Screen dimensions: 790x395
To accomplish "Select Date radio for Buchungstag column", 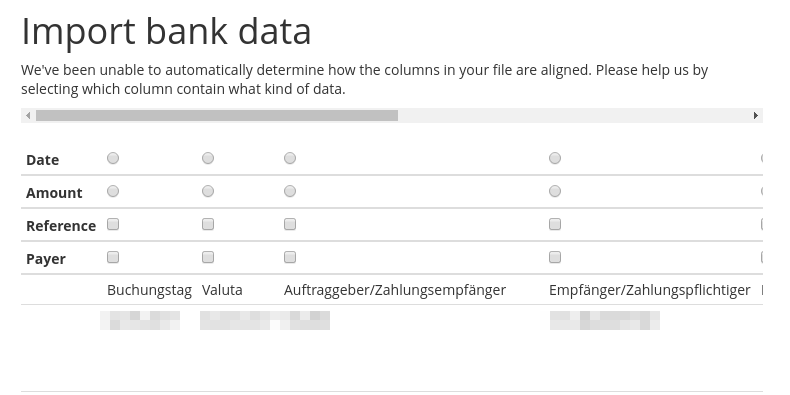I will [113, 158].
